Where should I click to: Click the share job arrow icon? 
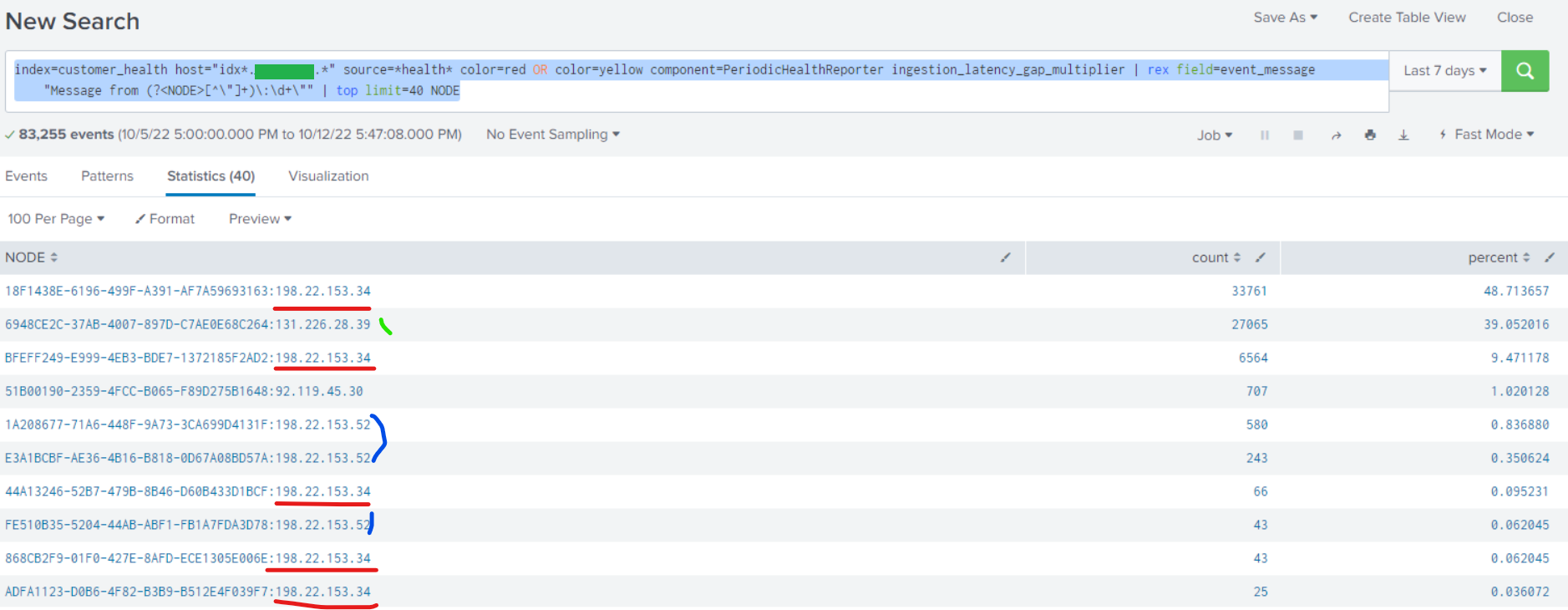tap(1336, 135)
